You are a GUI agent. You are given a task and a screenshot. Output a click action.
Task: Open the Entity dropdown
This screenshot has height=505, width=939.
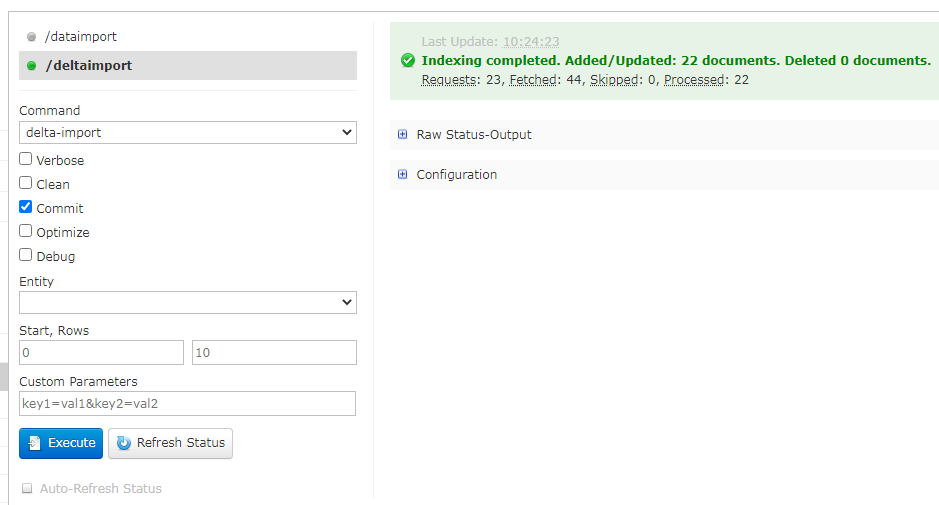(188, 302)
